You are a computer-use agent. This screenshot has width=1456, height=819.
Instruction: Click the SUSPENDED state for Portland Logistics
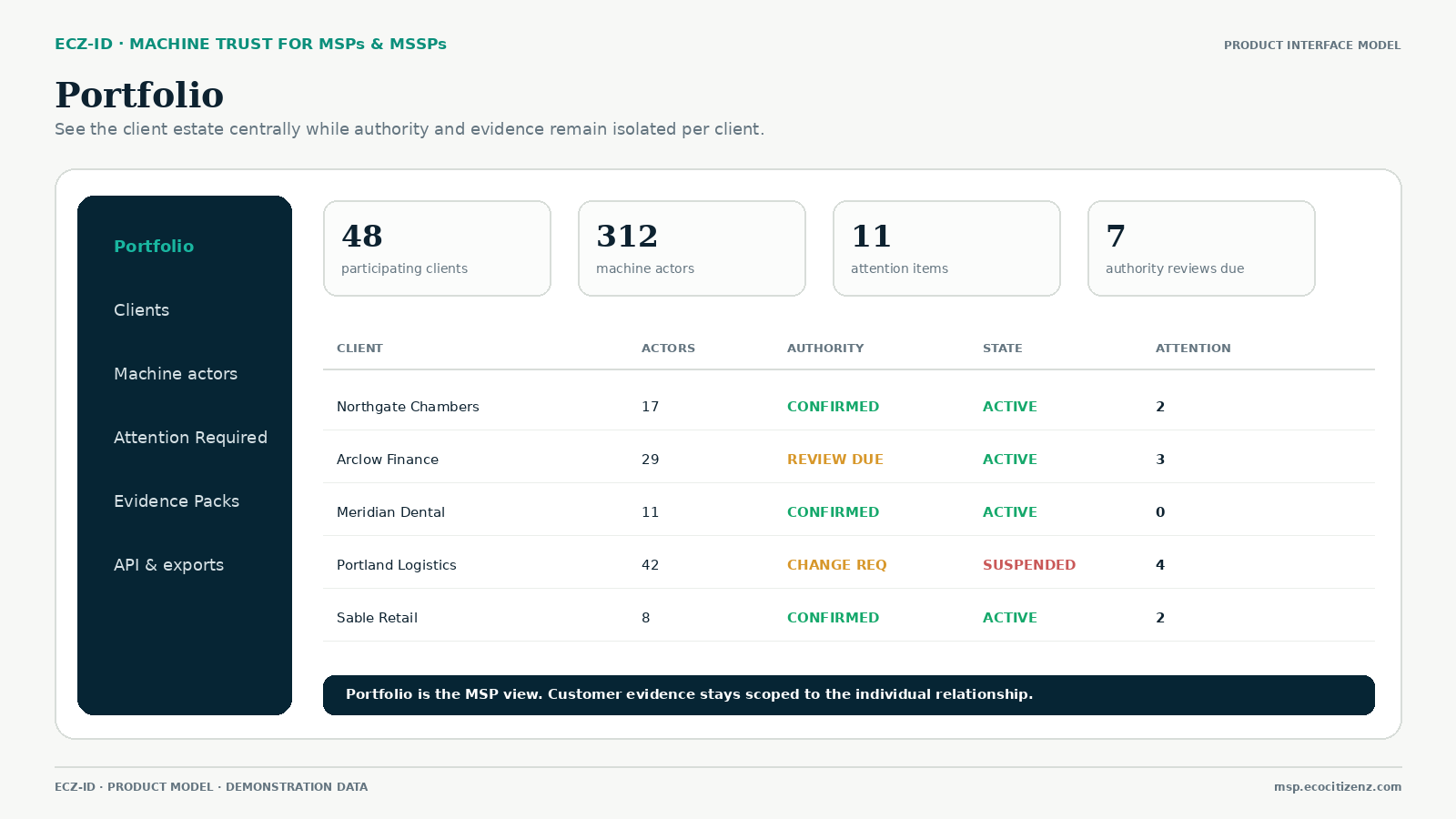(1029, 565)
